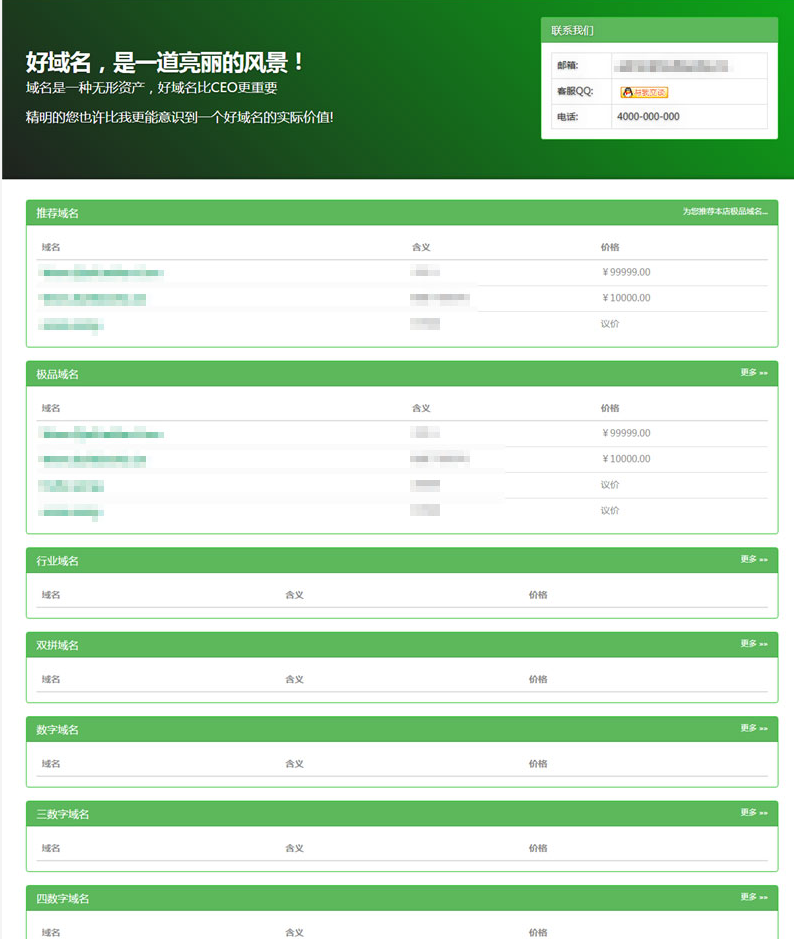This screenshot has height=939, width=794.
Task: Open second domain in 推荐域名 list
Action: (93, 298)
